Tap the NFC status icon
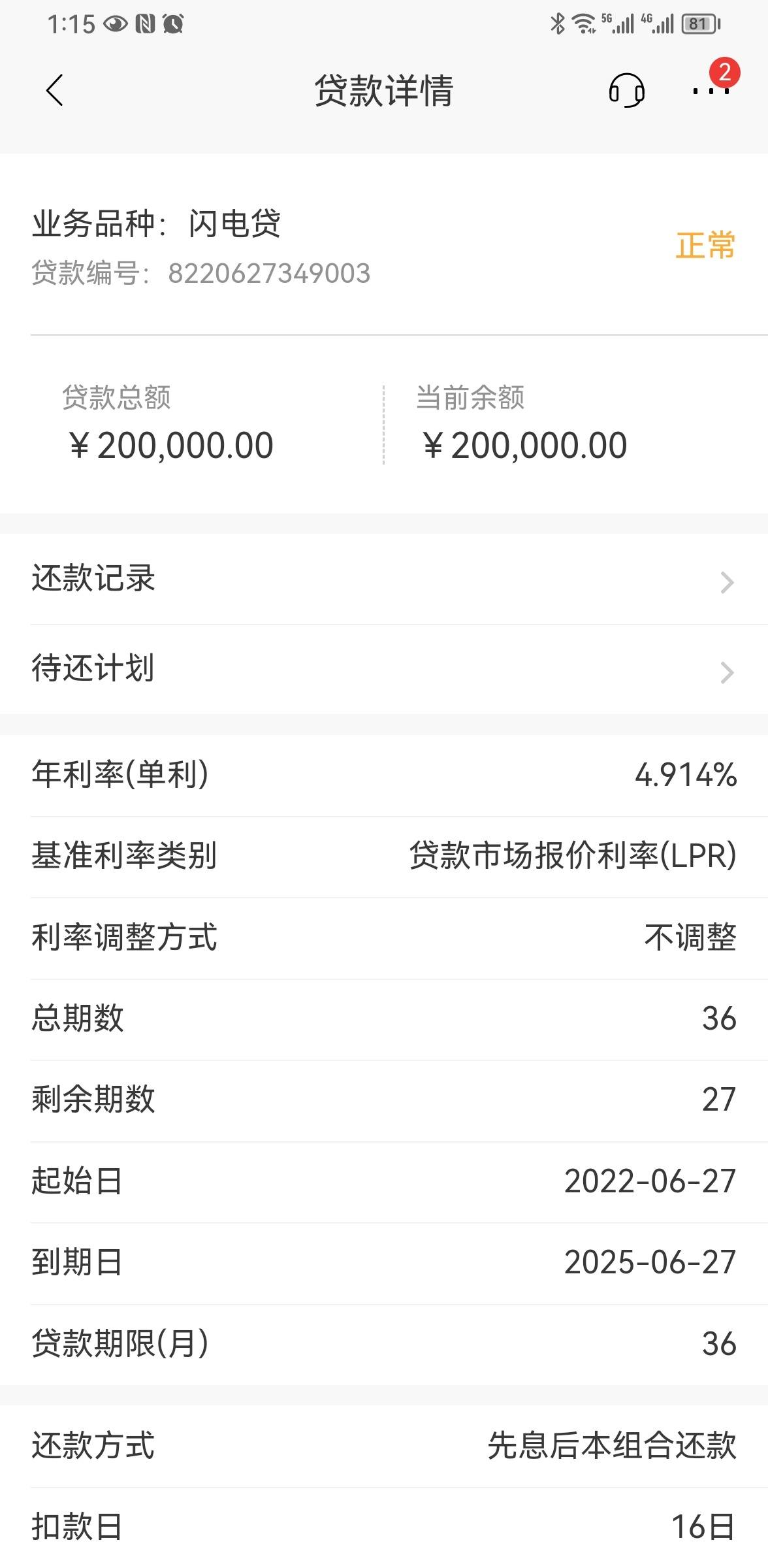 145,24
